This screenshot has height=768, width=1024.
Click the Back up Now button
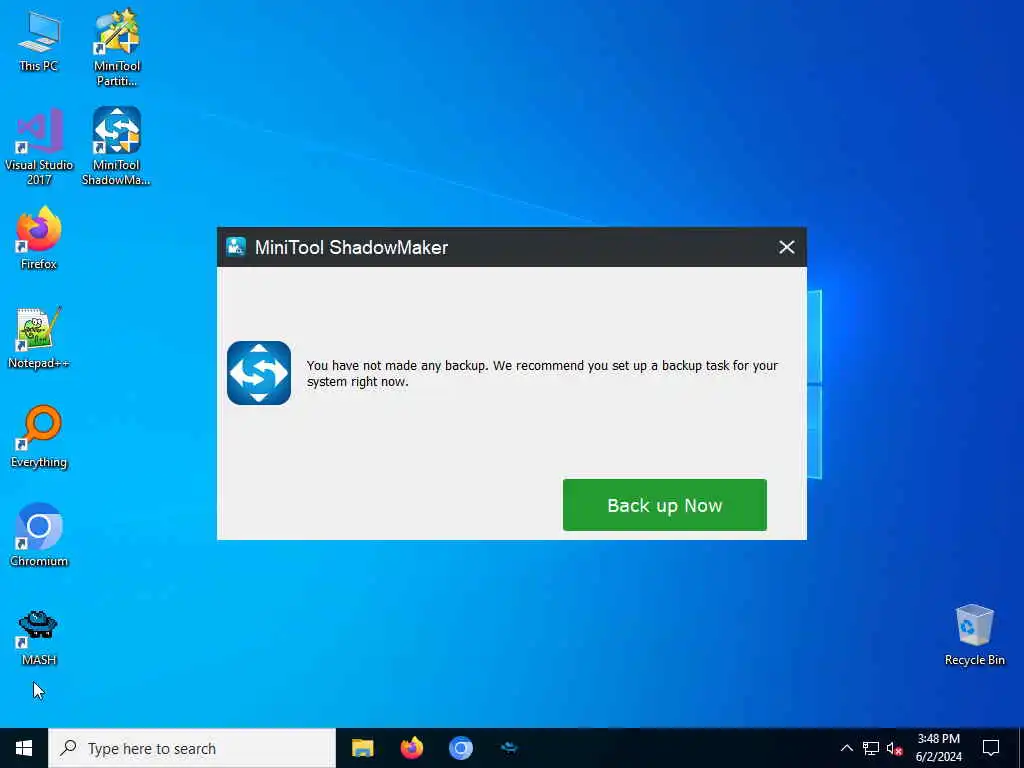[x=664, y=505]
